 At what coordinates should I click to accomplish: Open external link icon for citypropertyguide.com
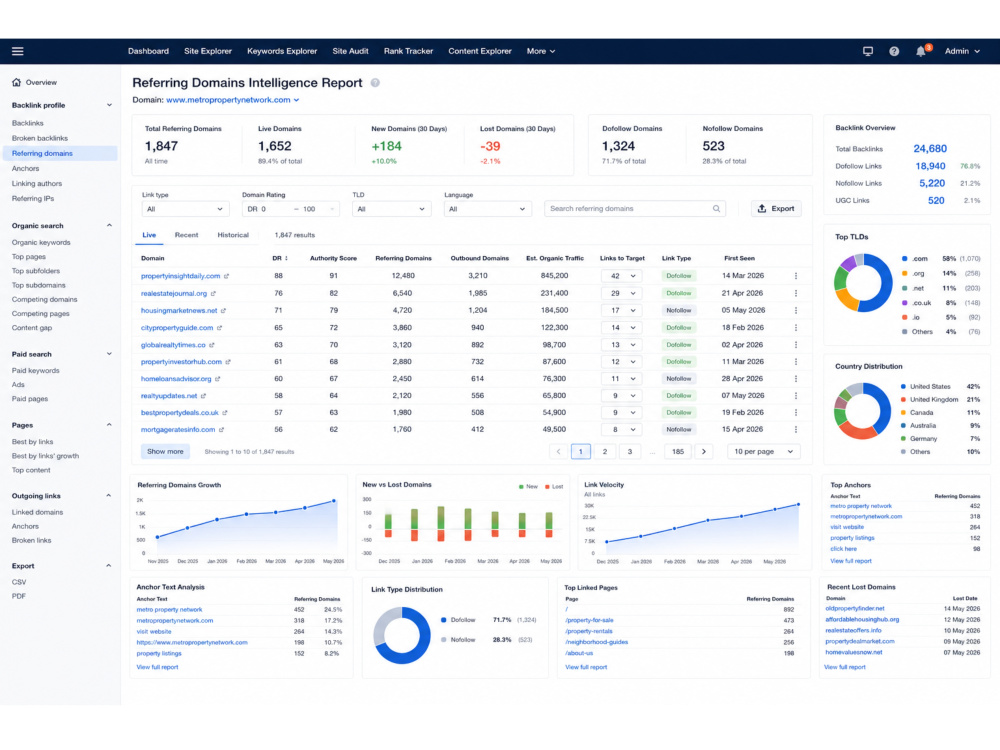[219, 328]
